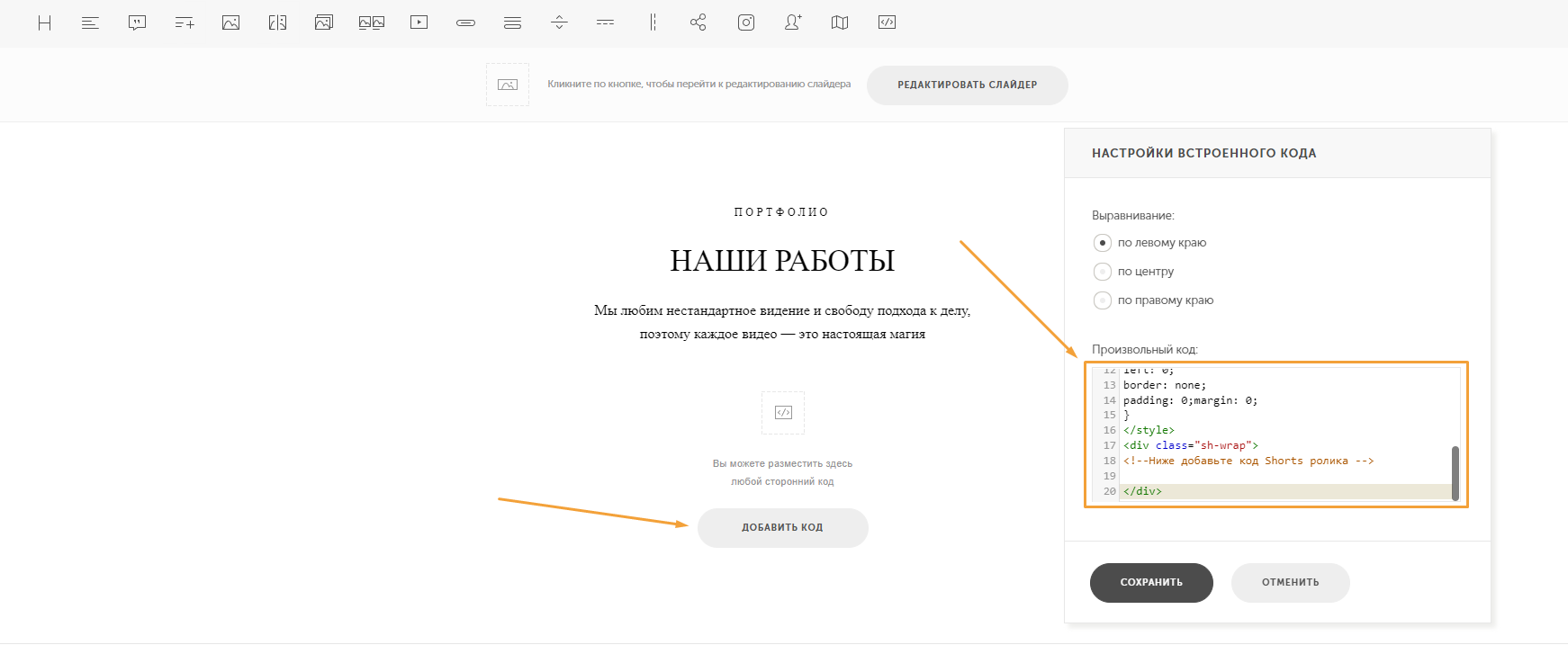Insert a dashed horizontal divider line

606,22
